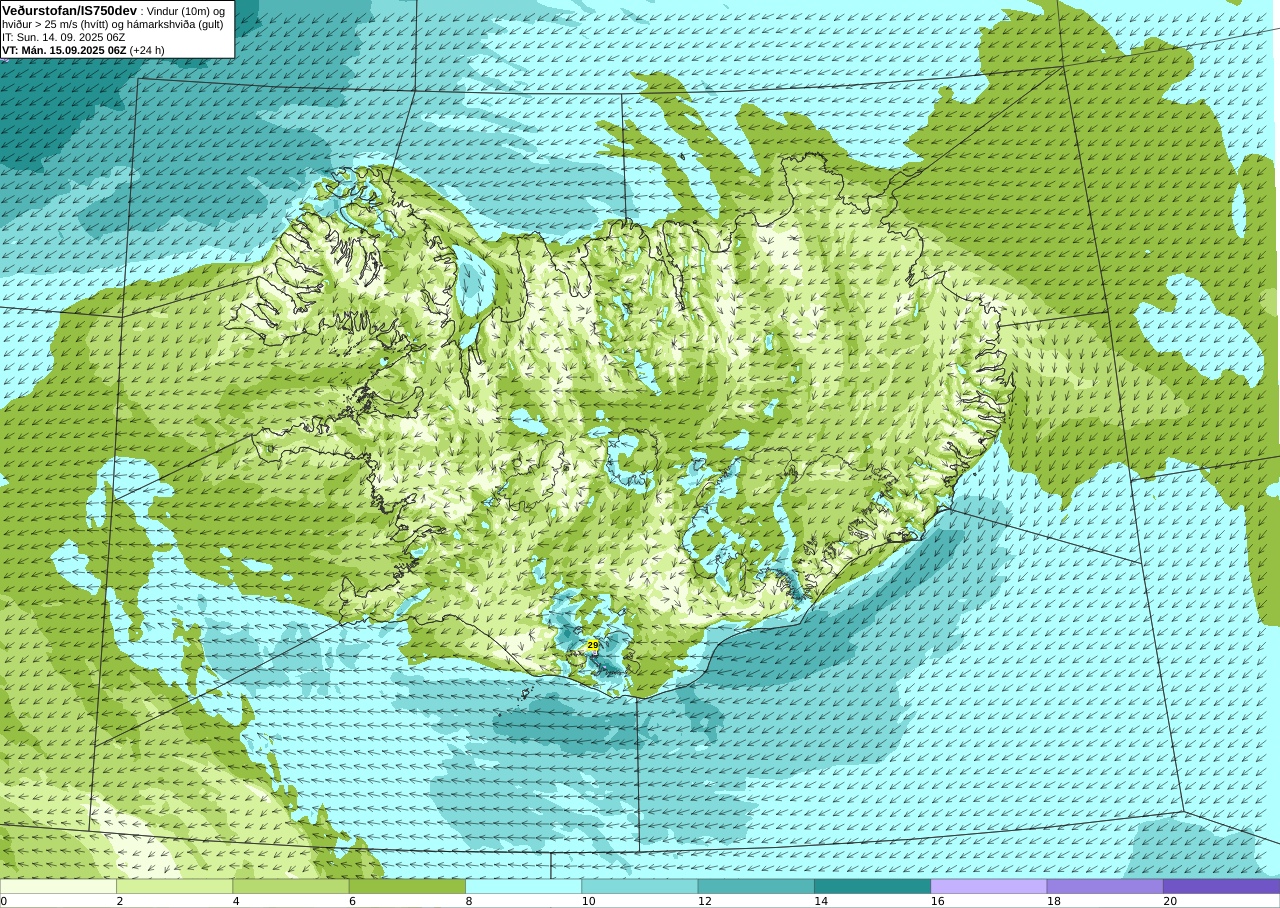Click the legend scale label '2'
Viewport: 1280px width, 908px height.
pyautogui.click(x=120, y=901)
